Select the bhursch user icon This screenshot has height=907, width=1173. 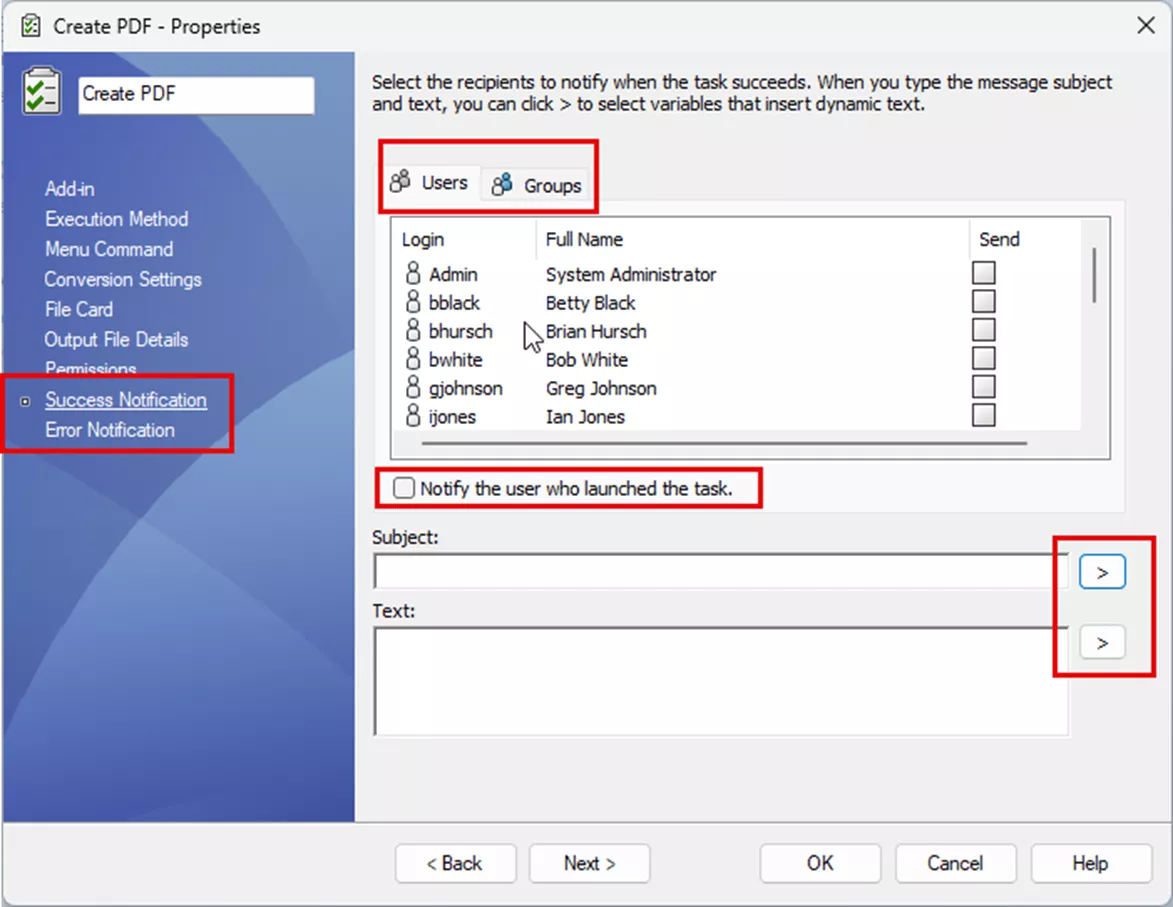[413, 330]
